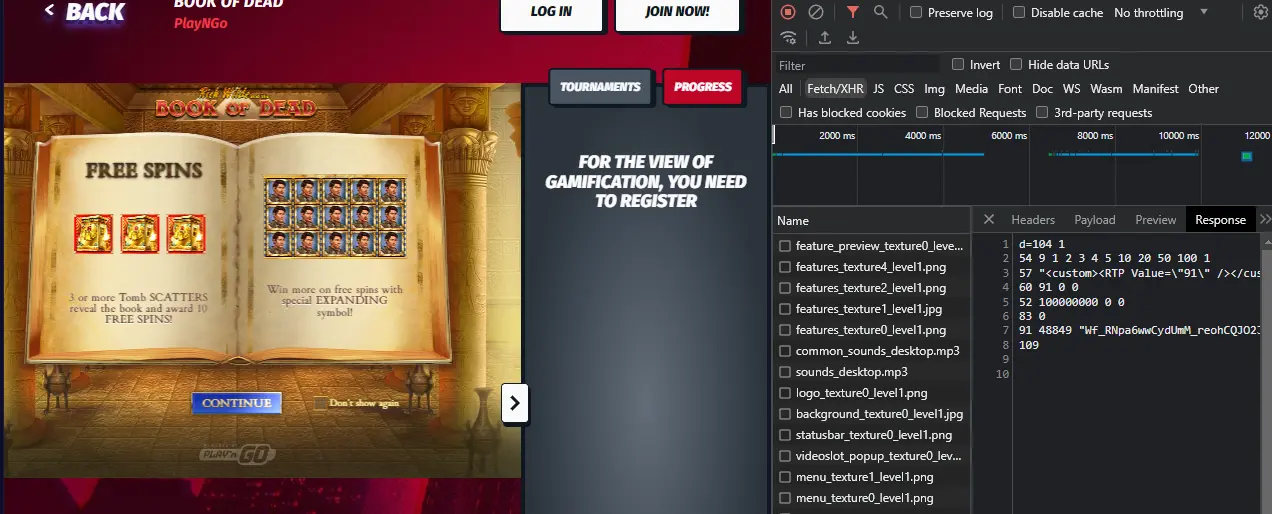Click the import HAR upload icon
Image resolution: width=1272 pixels, height=514 pixels.
pos(825,38)
